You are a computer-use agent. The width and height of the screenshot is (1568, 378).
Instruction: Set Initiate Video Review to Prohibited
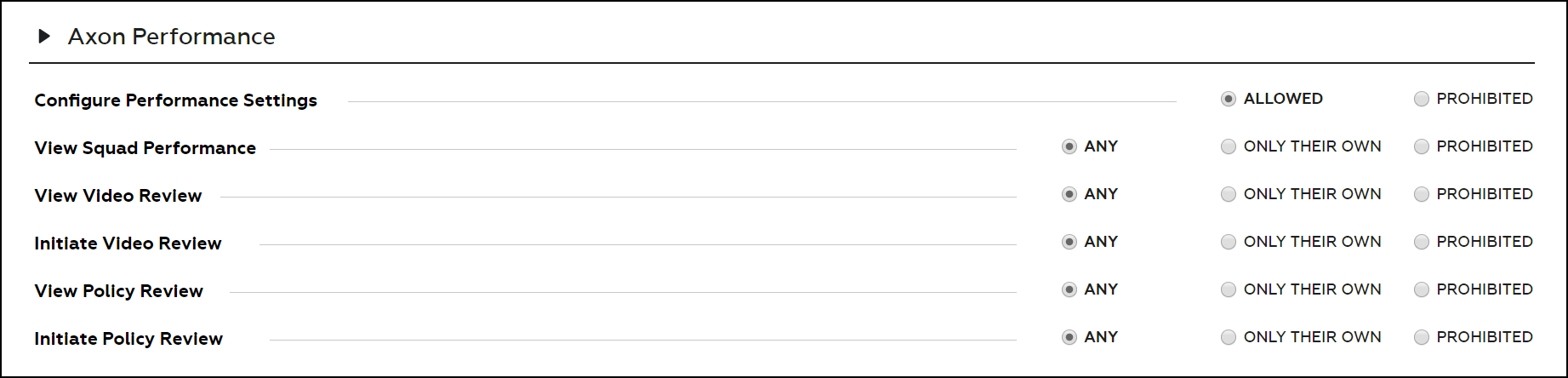coord(1422,242)
